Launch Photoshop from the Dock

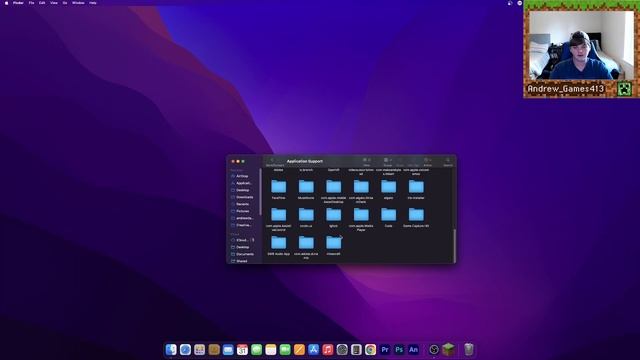coord(399,349)
